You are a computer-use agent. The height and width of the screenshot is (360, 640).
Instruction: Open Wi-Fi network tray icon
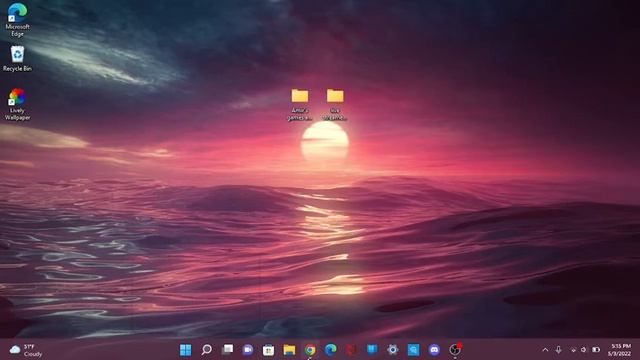pyautogui.click(x=573, y=350)
